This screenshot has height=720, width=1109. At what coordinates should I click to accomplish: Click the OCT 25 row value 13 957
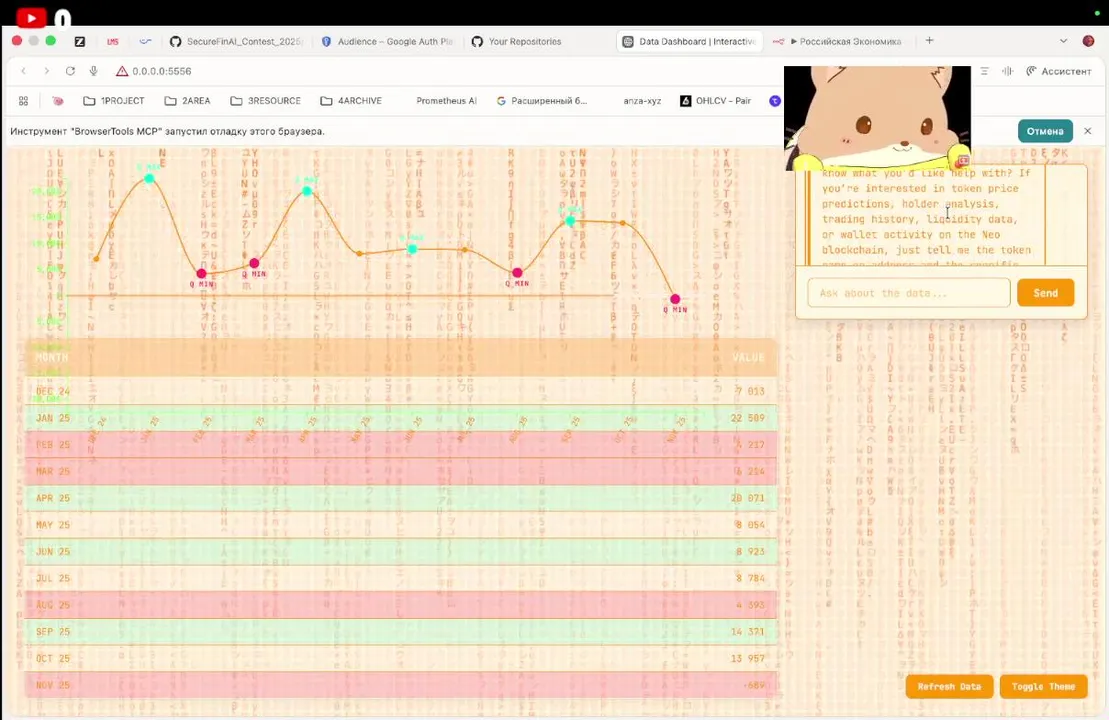748,658
